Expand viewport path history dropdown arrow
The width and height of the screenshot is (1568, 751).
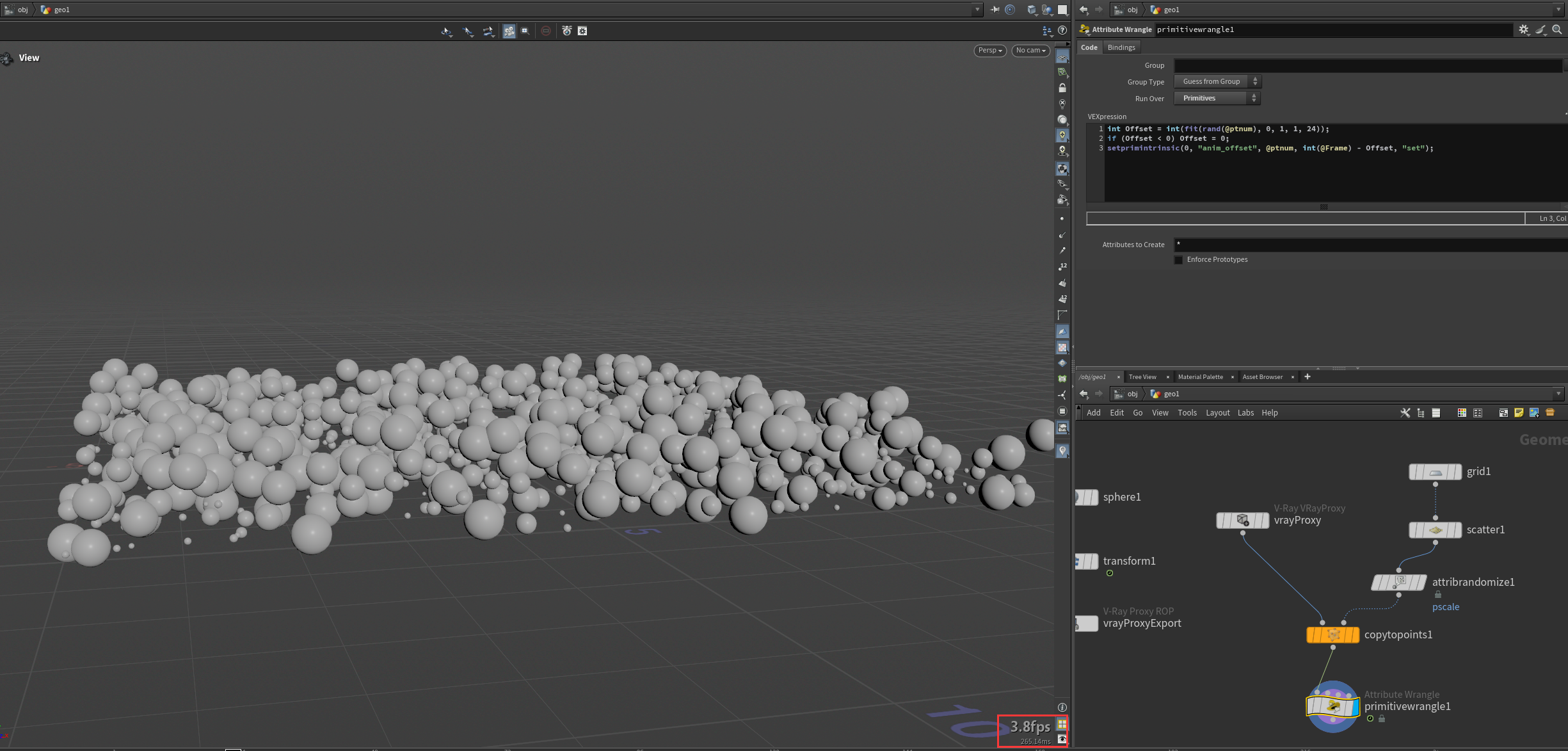(x=977, y=10)
